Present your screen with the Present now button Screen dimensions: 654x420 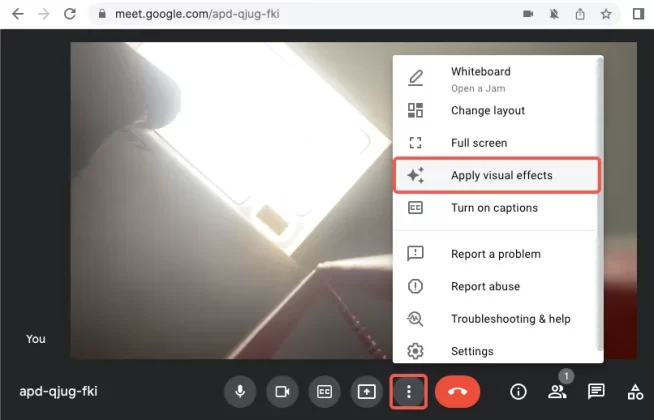[367, 392]
